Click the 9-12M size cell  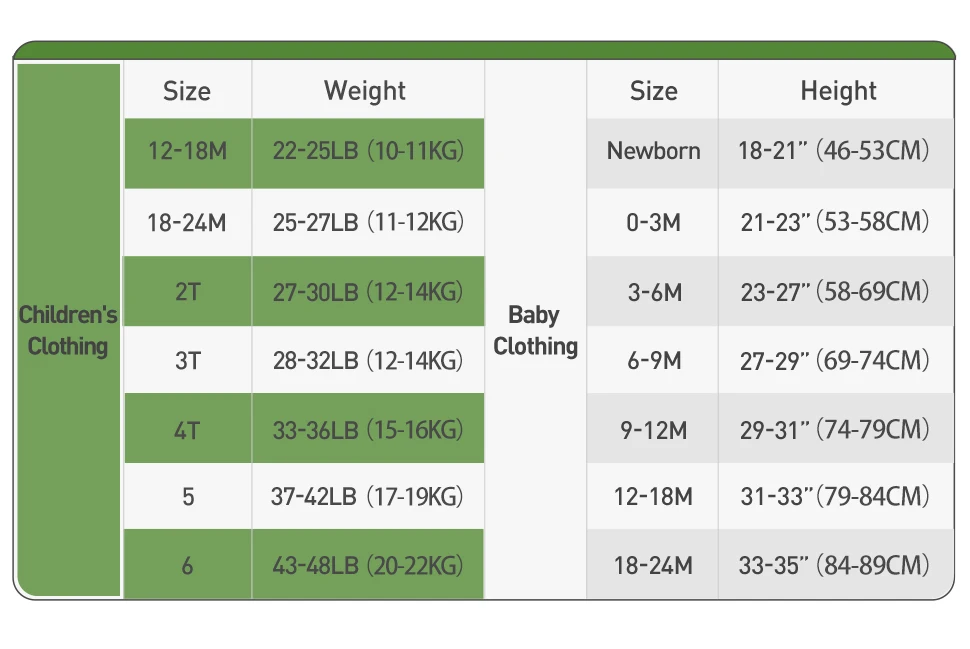(x=653, y=430)
